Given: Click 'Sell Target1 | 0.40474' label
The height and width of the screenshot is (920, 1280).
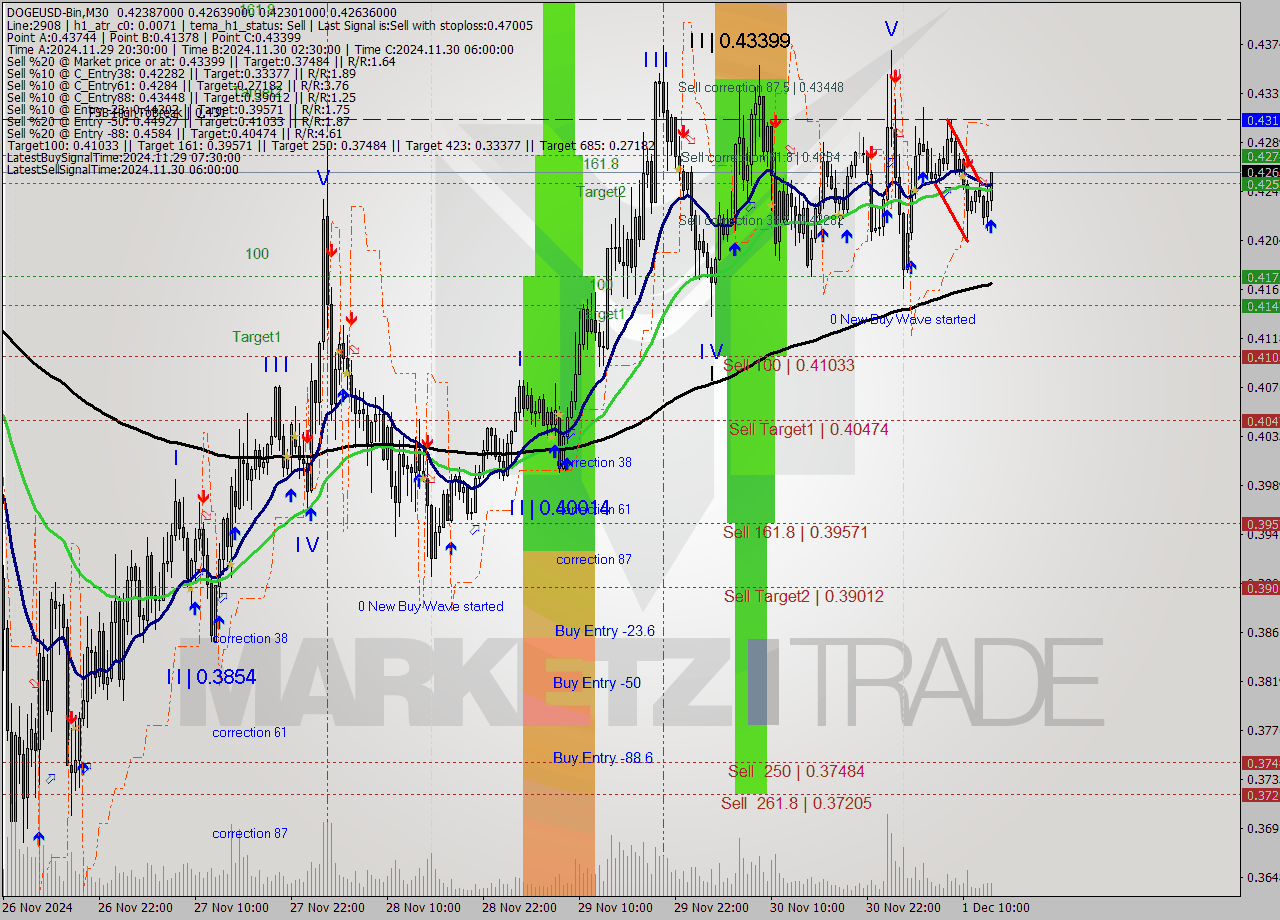Looking at the screenshot, I should (808, 429).
